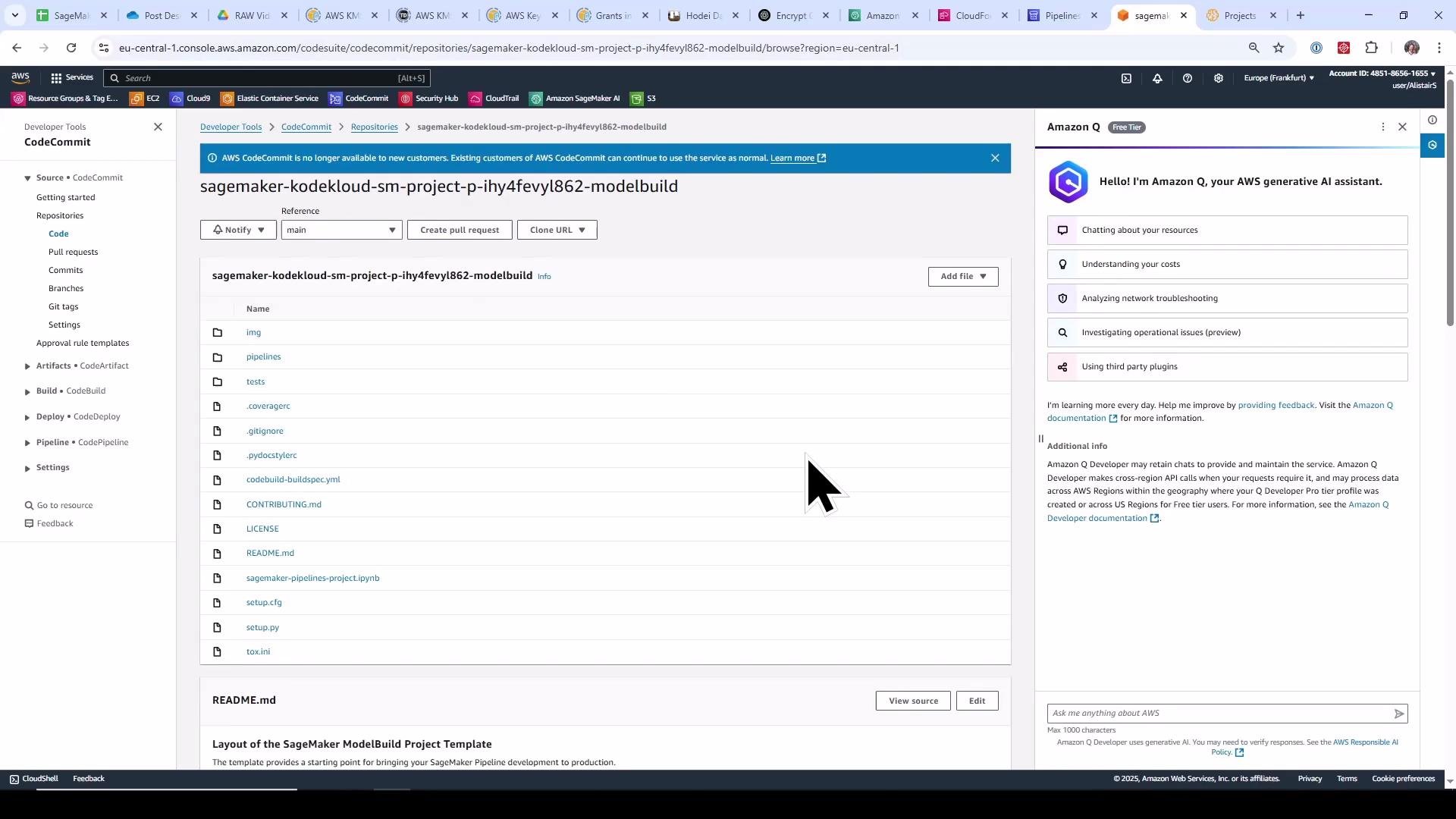Open the notifications bell

click(1157, 78)
